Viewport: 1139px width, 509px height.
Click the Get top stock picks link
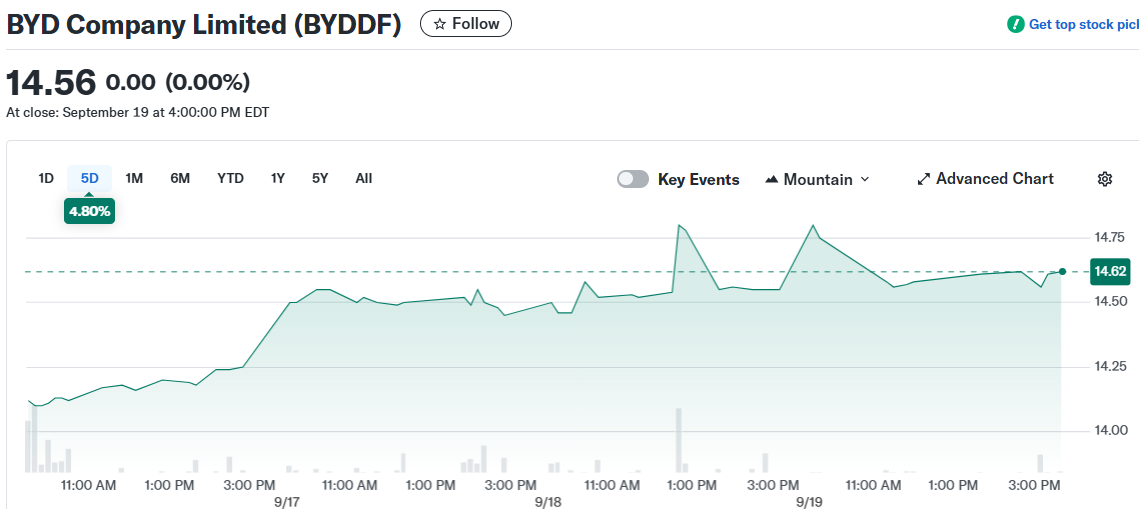[x=1084, y=24]
